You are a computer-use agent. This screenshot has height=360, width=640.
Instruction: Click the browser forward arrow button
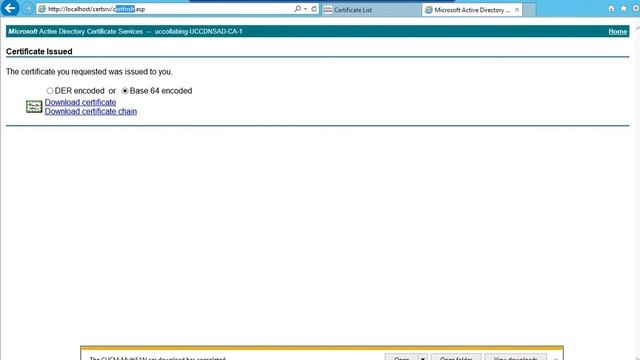coord(27,9)
